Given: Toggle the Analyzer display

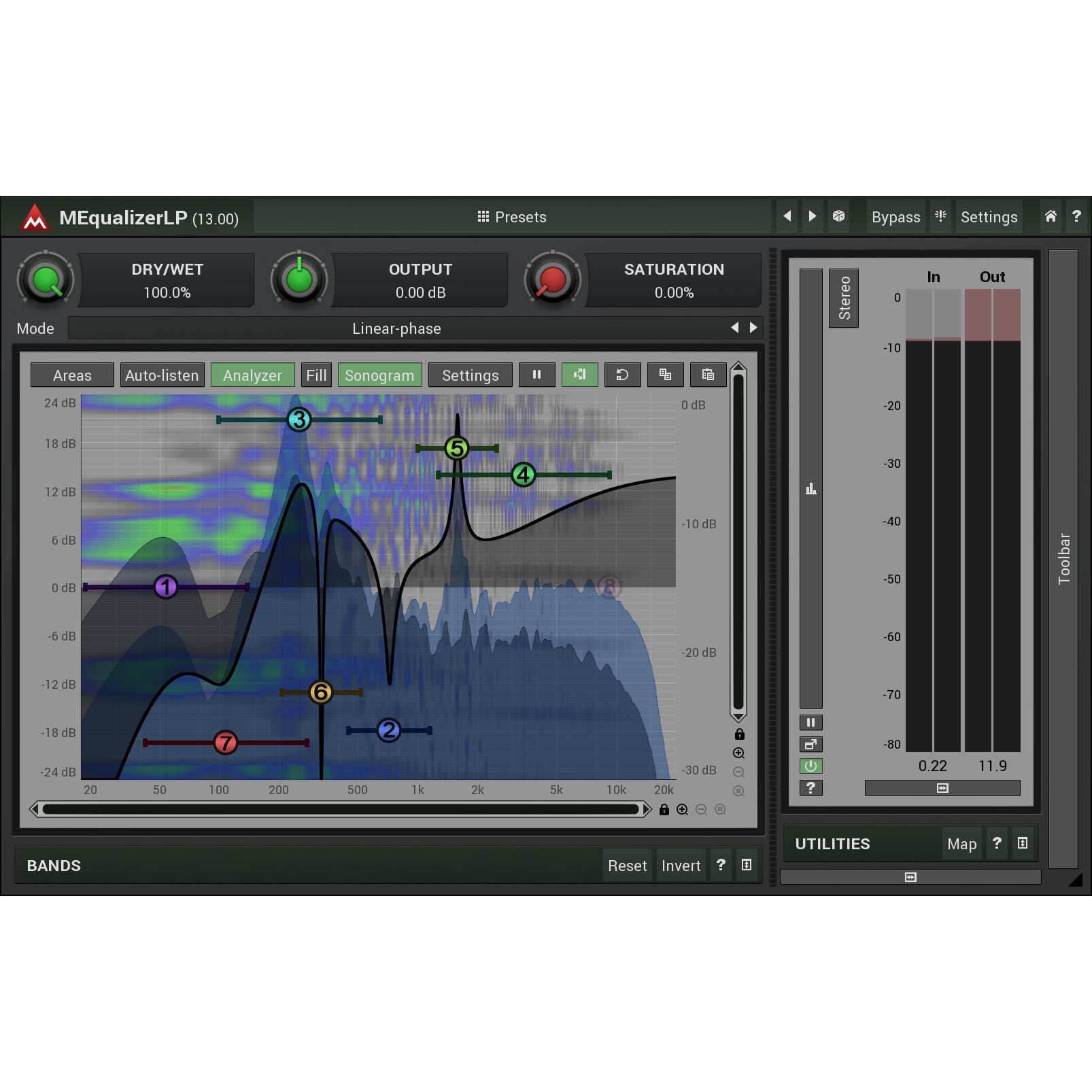Looking at the screenshot, I should (x=252, y=375).
